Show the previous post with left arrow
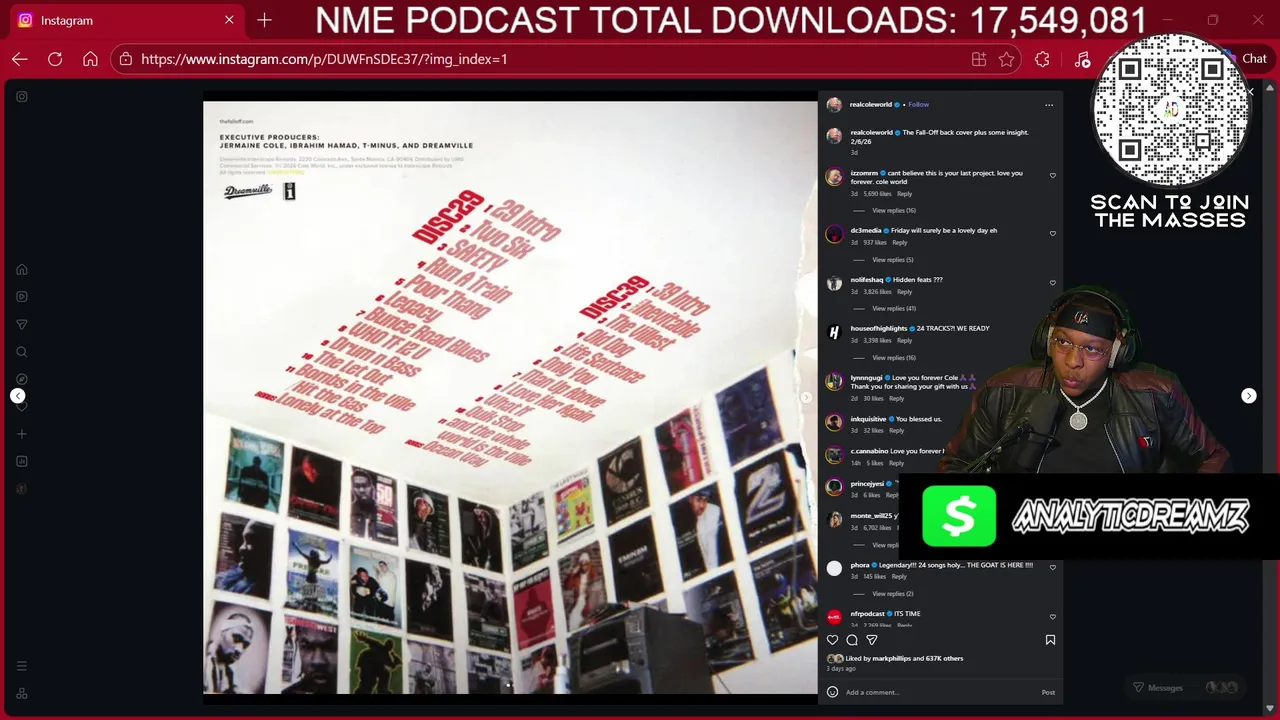 point(18,396)
